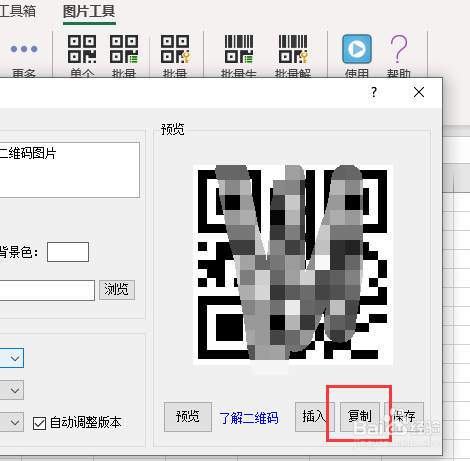Click the blue play 使用 tutorial icon

click(357, 49)
